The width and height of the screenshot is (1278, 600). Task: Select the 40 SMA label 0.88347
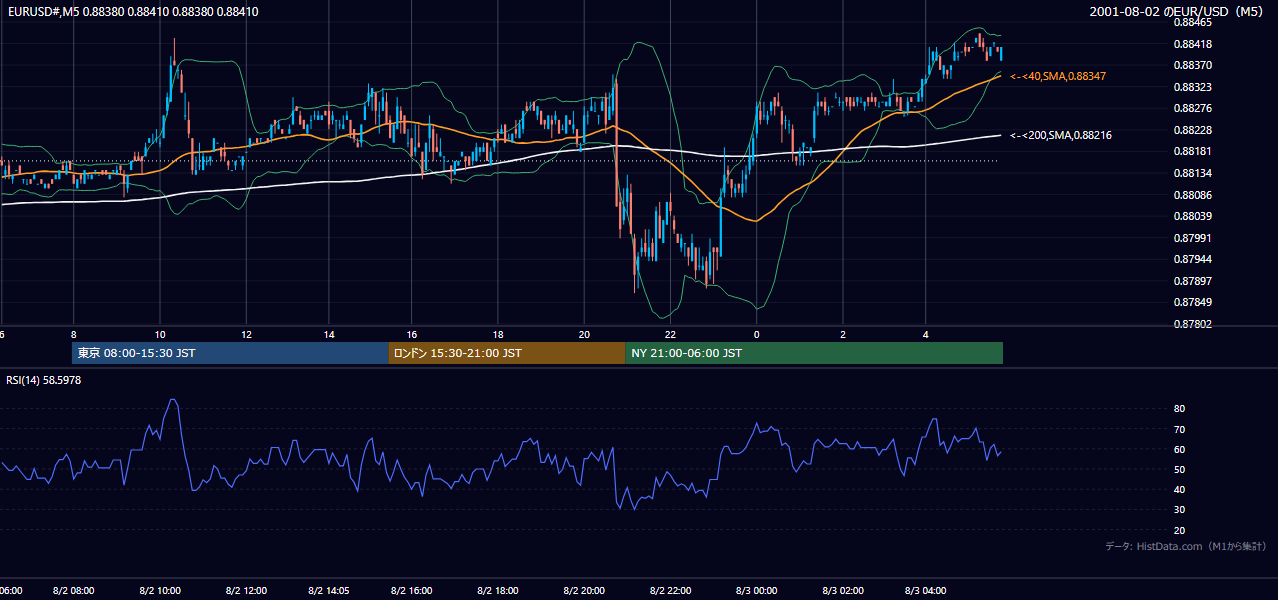point(1058,76)
